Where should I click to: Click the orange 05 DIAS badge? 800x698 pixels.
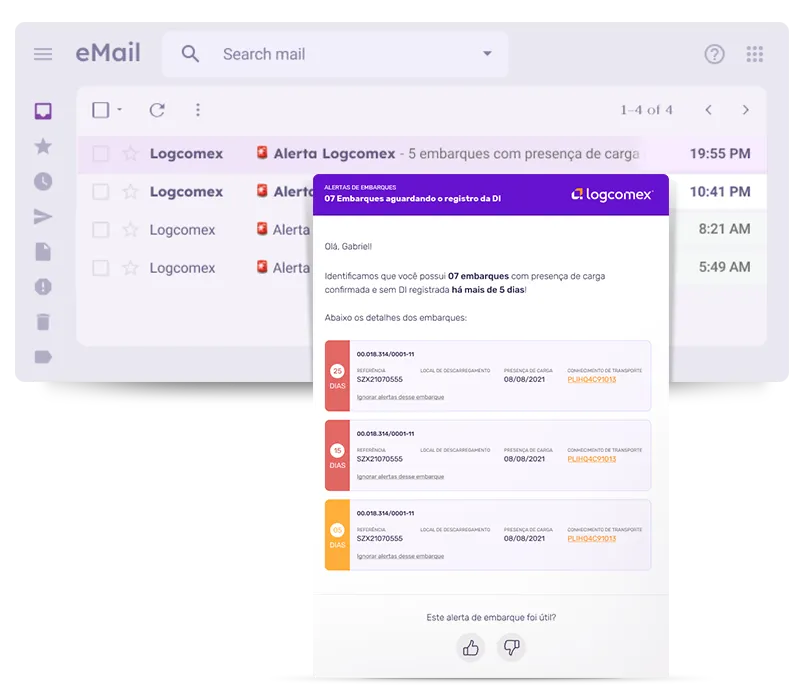(337, 535)
